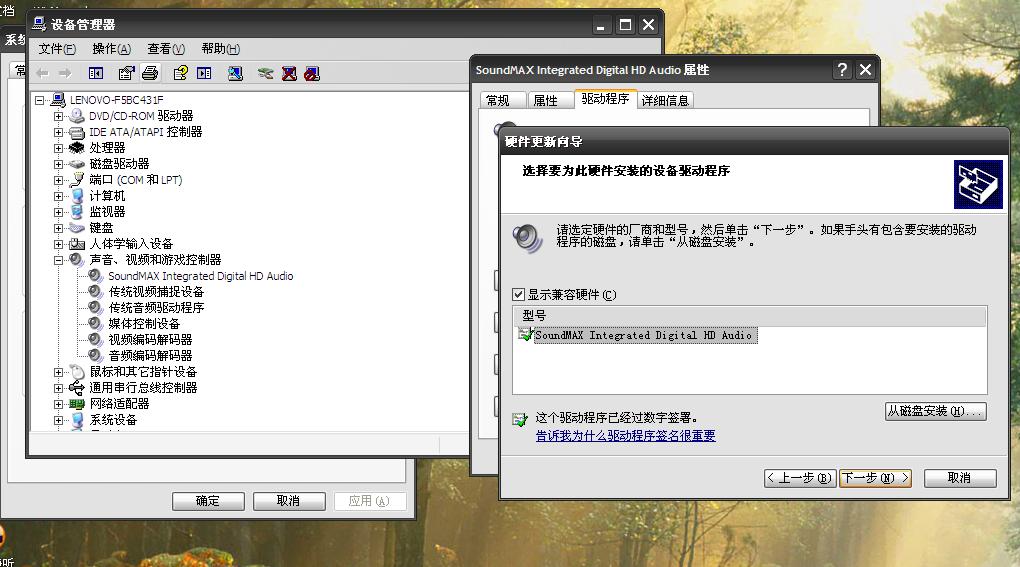Viewport: 1020px width, 567px height.
Task: Click the back arrow in Device Manager toolbar
Action: [x=43, y=73]
